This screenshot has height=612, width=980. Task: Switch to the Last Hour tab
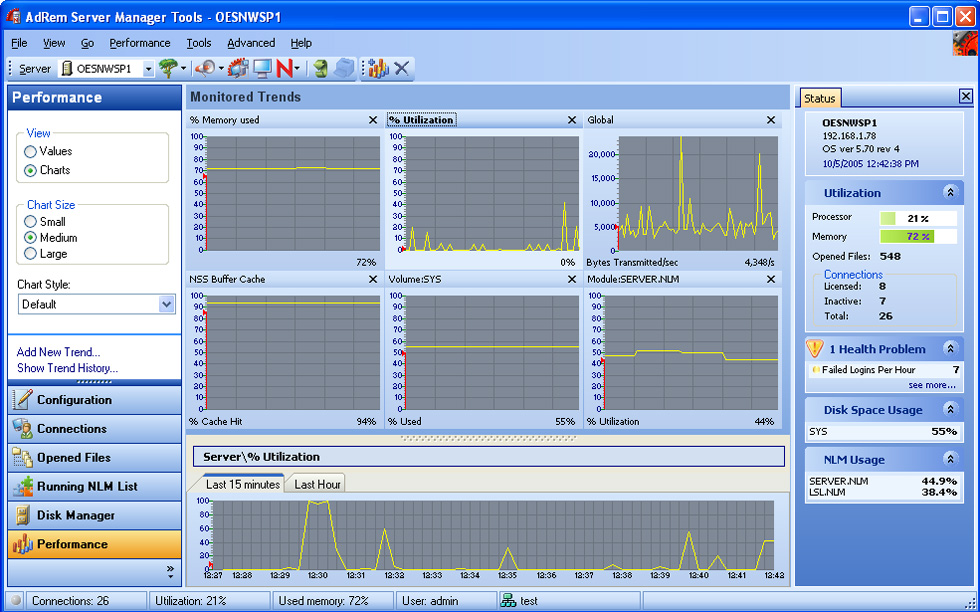point(318,484)
